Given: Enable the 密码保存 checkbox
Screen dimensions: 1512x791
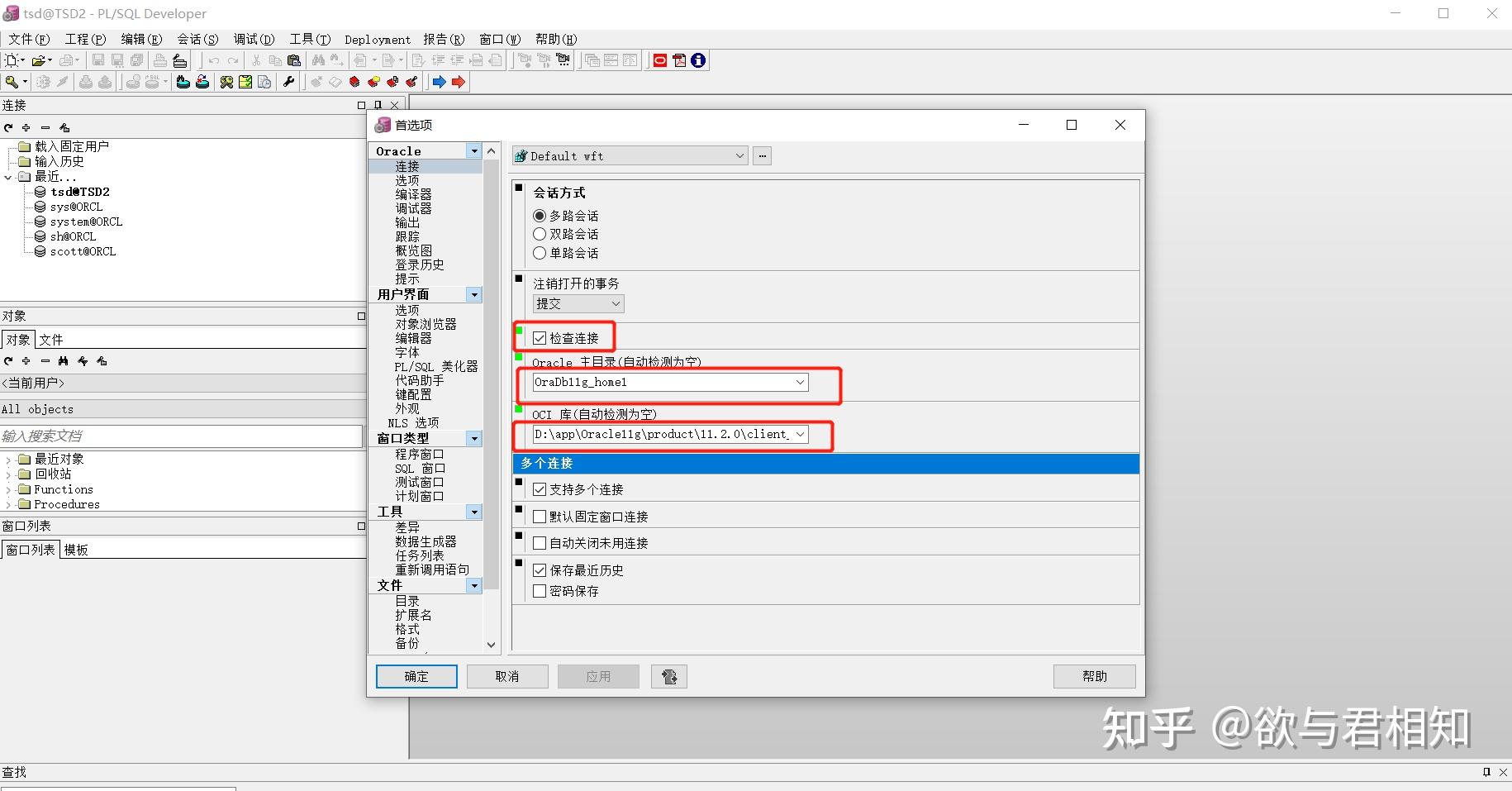Looking at the screenshot, I should pyautogui.click(x=540, y=591).
